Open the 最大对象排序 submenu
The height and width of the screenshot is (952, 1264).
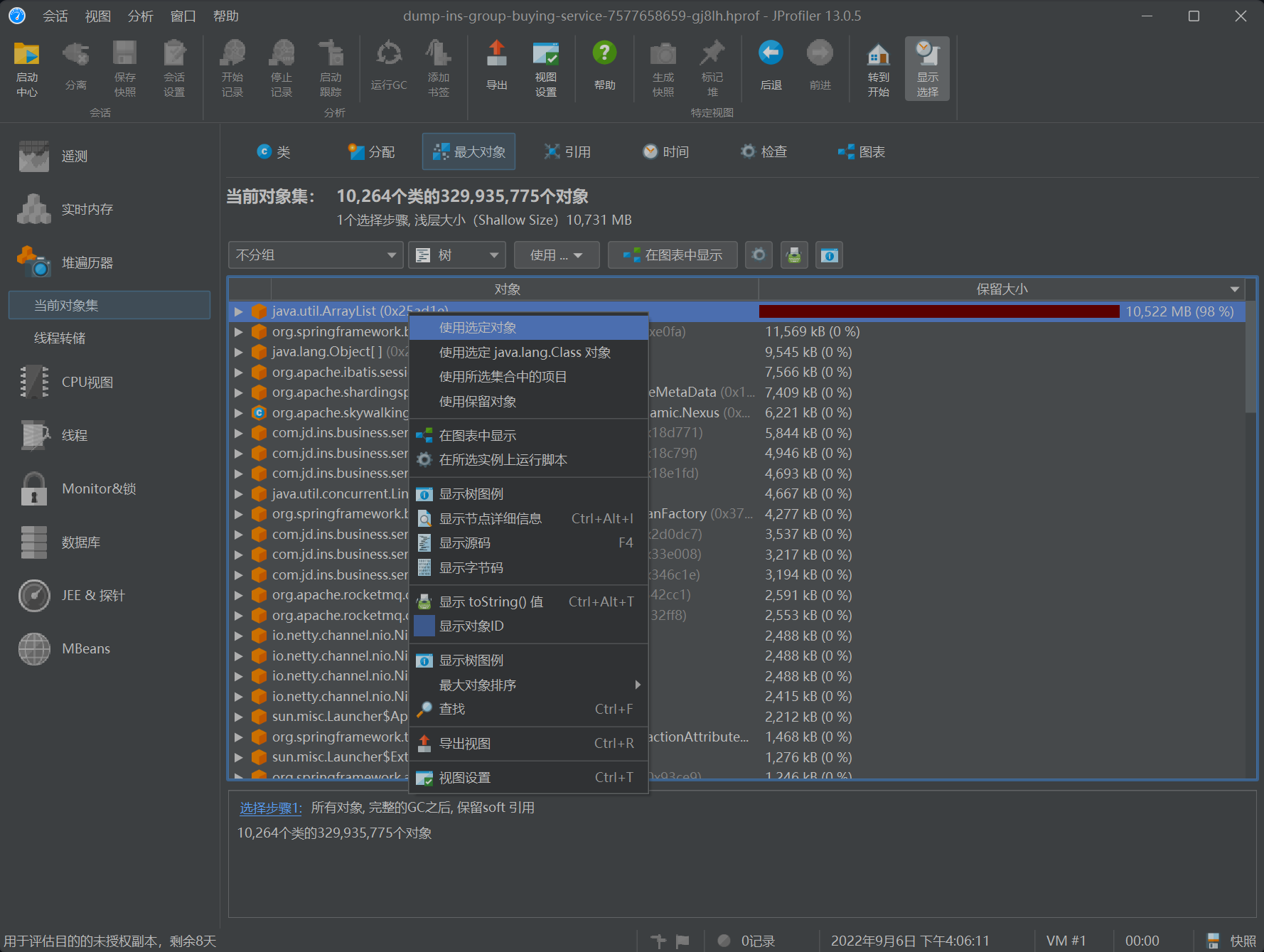tap(528, 685)
